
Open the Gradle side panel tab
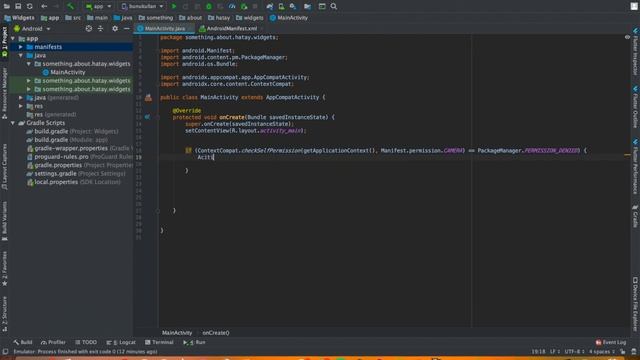[636, 216]
